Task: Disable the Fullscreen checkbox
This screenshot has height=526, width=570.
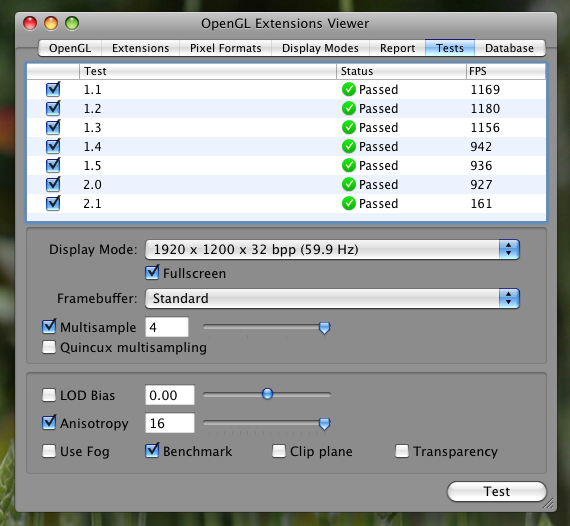Action: coord(152,273)
